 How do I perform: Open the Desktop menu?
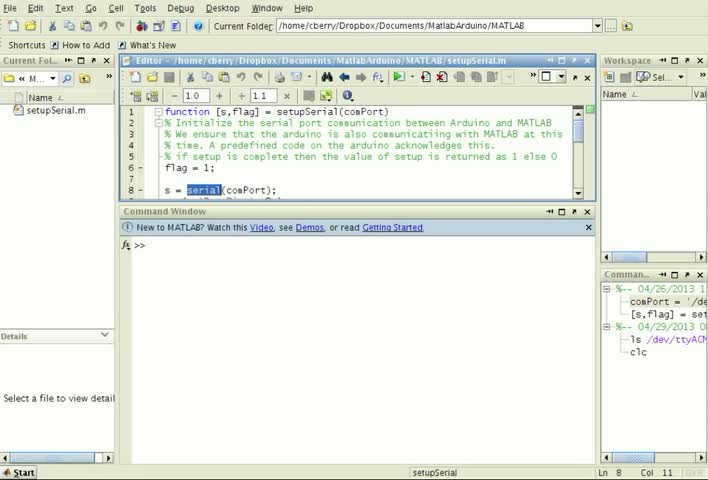coord(223,8)
